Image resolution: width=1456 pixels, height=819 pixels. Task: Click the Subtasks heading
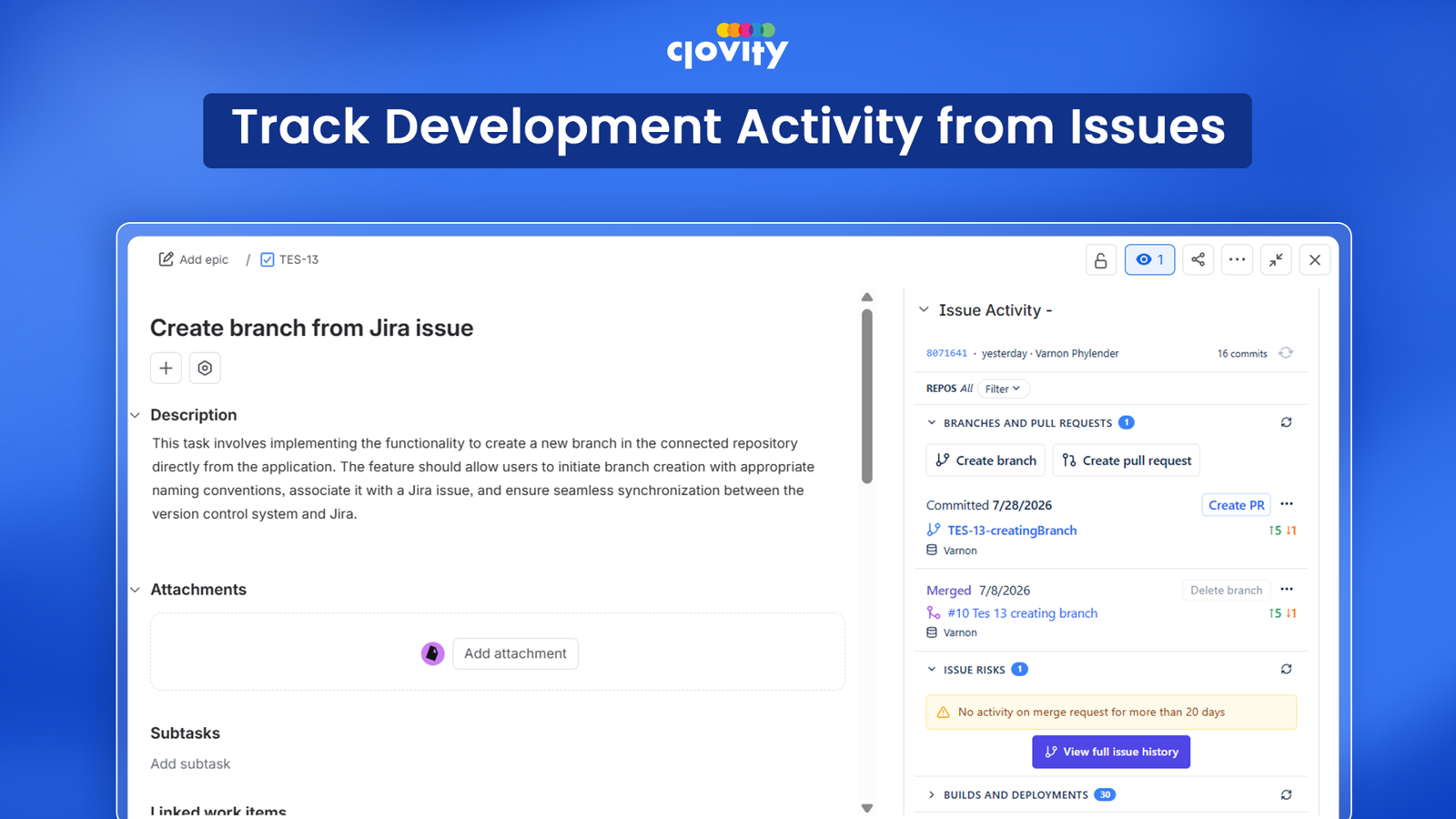(x=185, y=733)
